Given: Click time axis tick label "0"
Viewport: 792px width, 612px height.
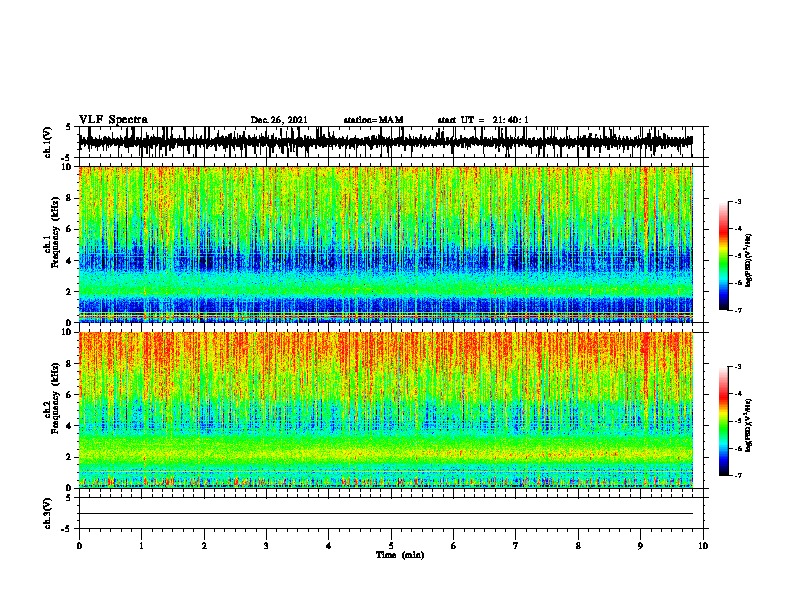Looking at the screenshot, I should coord(79,546).
